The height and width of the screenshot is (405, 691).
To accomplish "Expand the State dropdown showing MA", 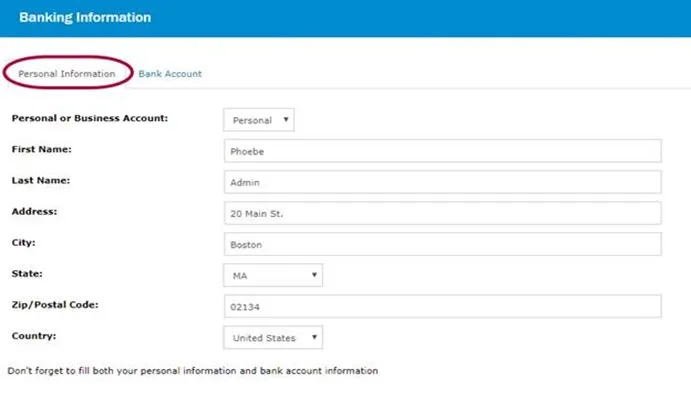I will point(273,275).
